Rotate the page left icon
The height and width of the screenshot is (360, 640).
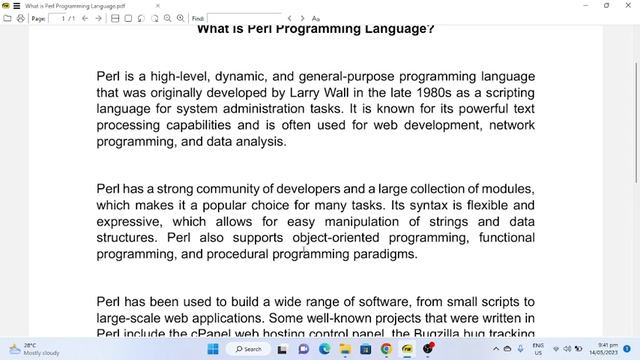(141, 18)
